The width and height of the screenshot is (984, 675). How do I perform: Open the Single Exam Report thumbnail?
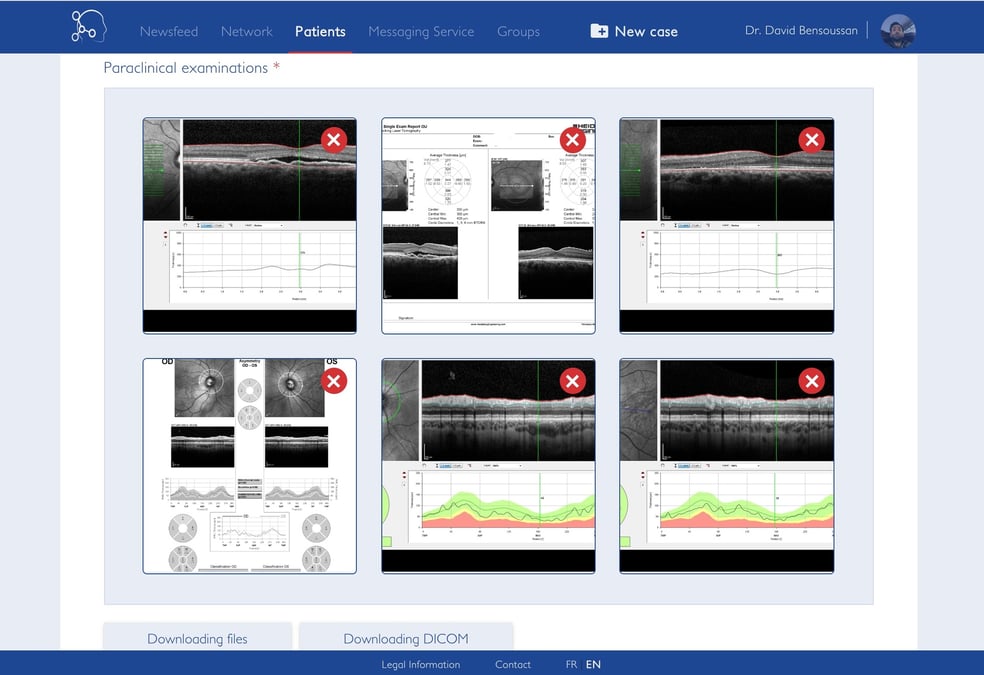coord(488,226)
